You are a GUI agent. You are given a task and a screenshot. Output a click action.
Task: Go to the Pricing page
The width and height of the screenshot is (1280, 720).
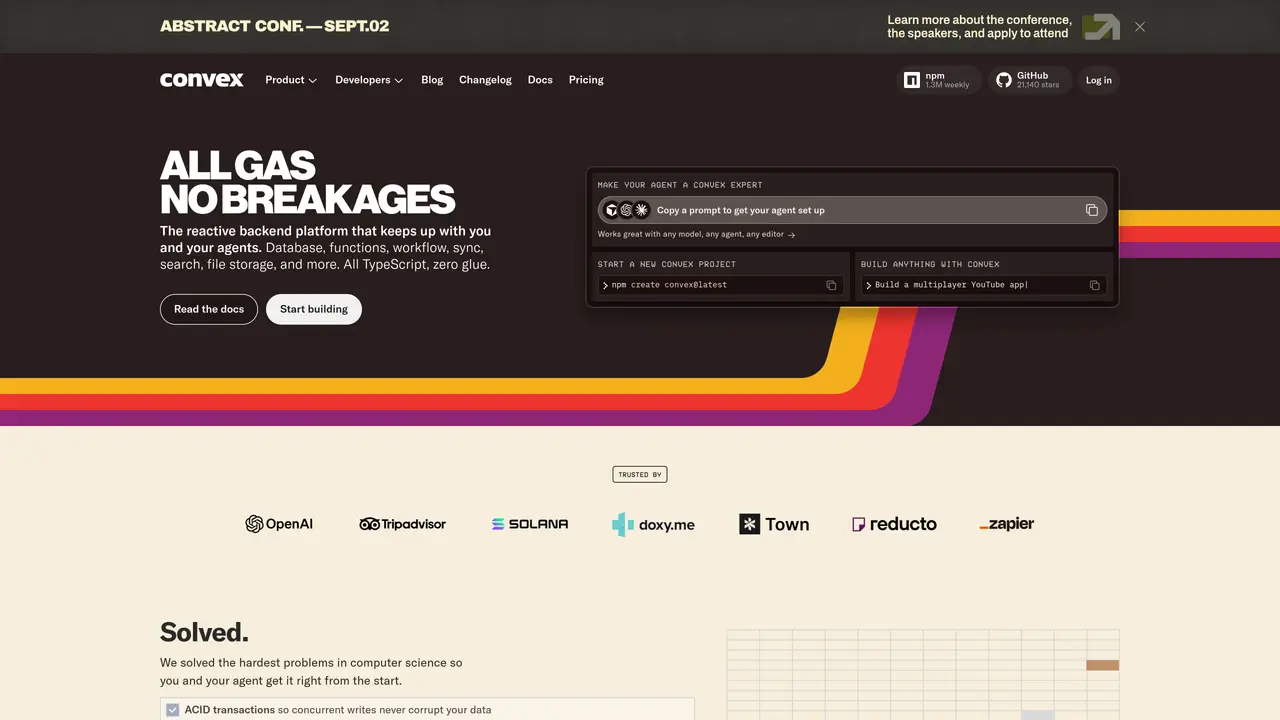tap(586, 80)
